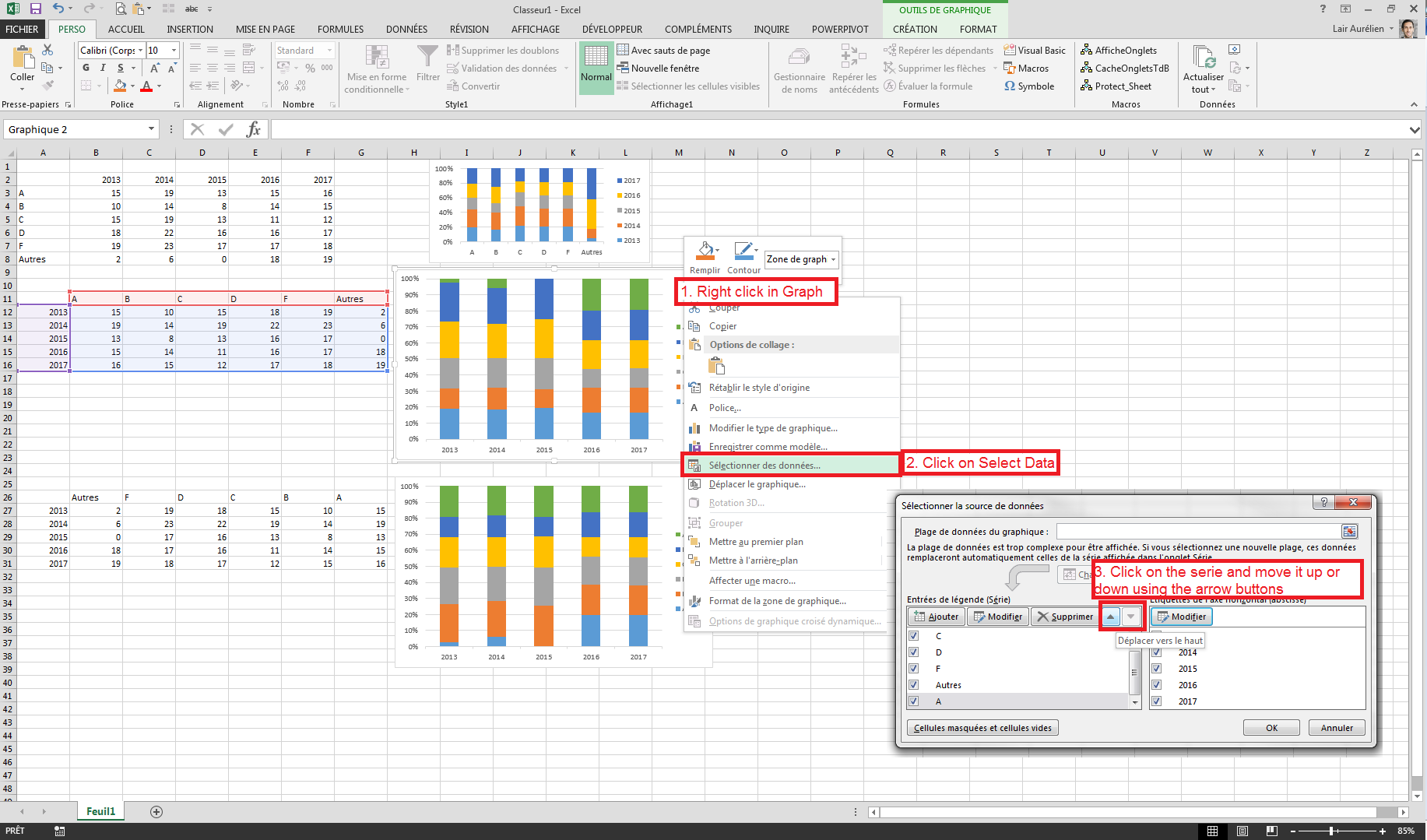The image size is (1427, 840).
Task: Uncheck the 2015 axis label
Action: pyautogui.click(x=1156, y=668)
